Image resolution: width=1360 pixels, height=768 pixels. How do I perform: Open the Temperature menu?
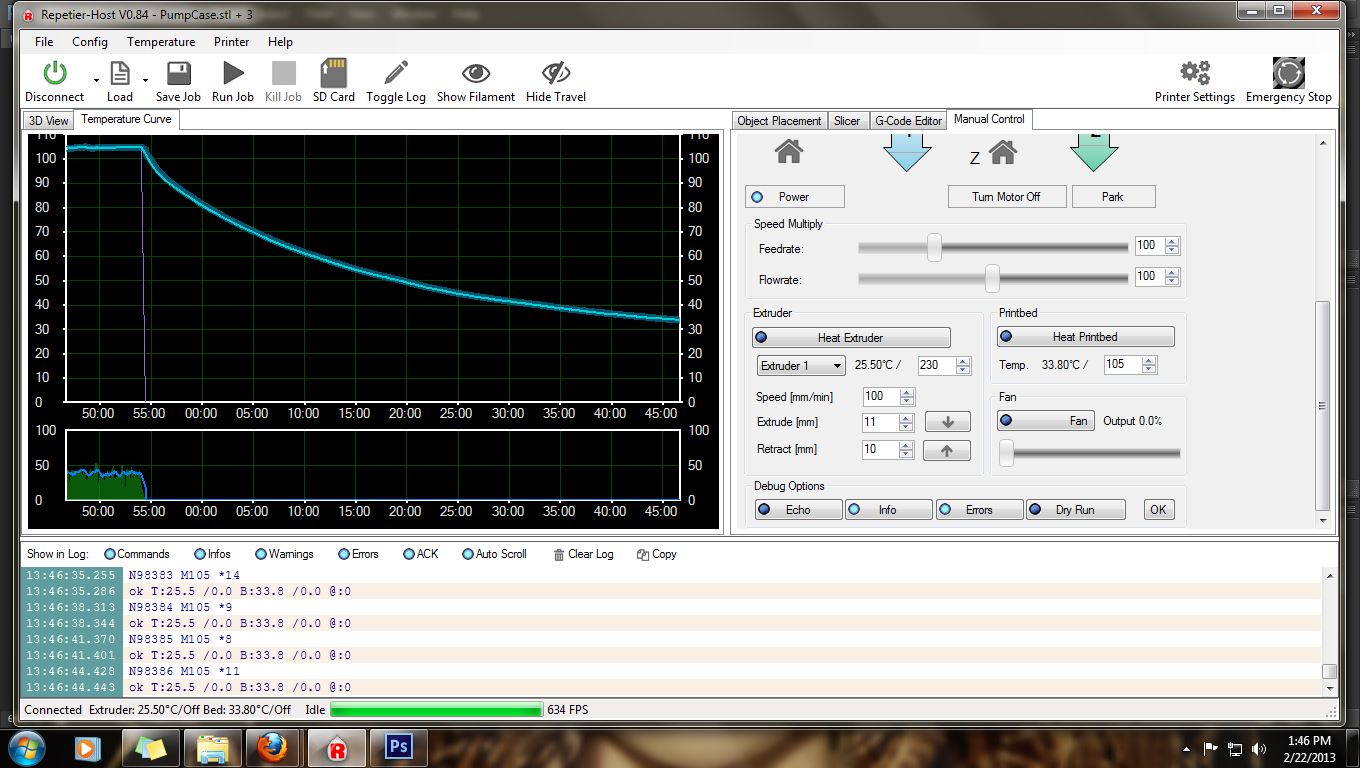(161, 42)
